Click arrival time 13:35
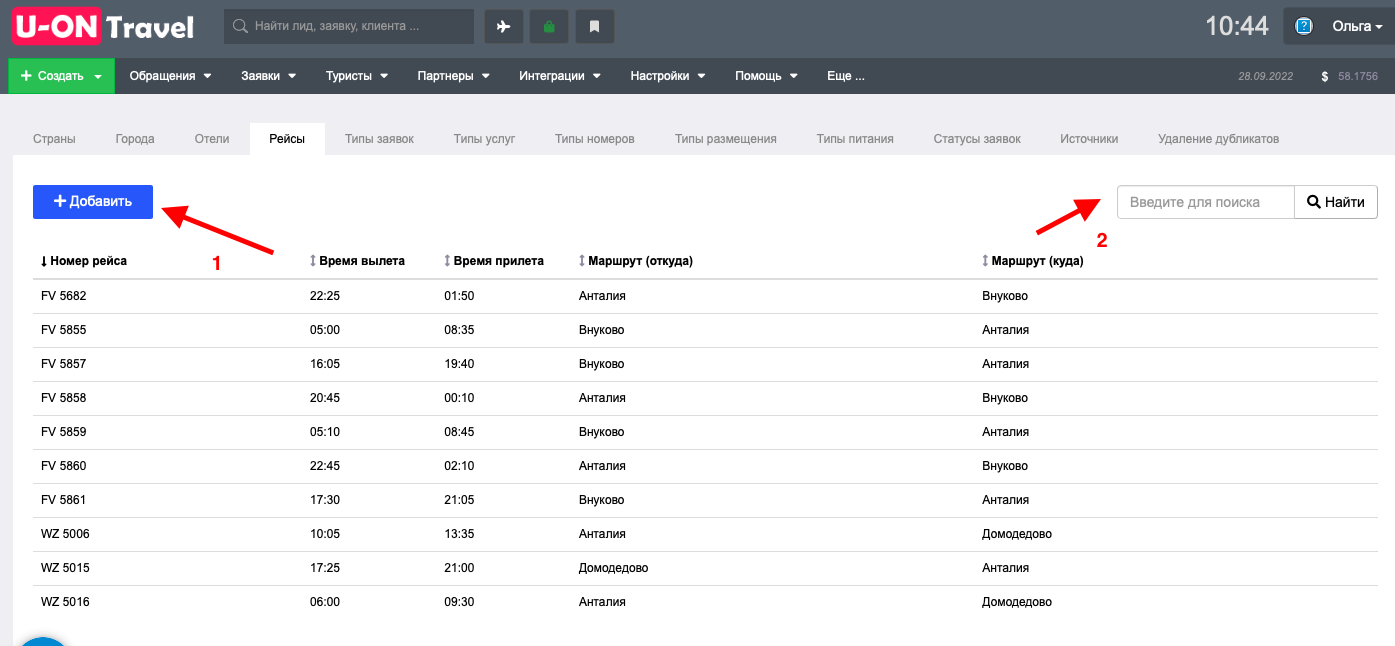The width and height of the screenshot is (1395, 646). [x=459, y=534]
